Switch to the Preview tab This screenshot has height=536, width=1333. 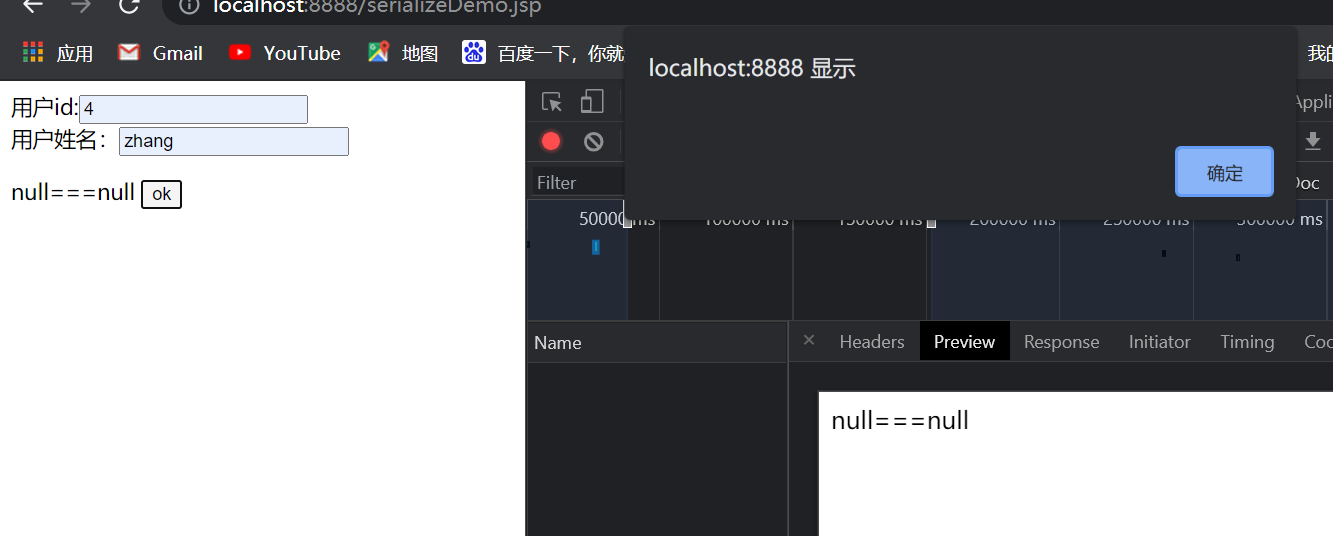point(964,342)
